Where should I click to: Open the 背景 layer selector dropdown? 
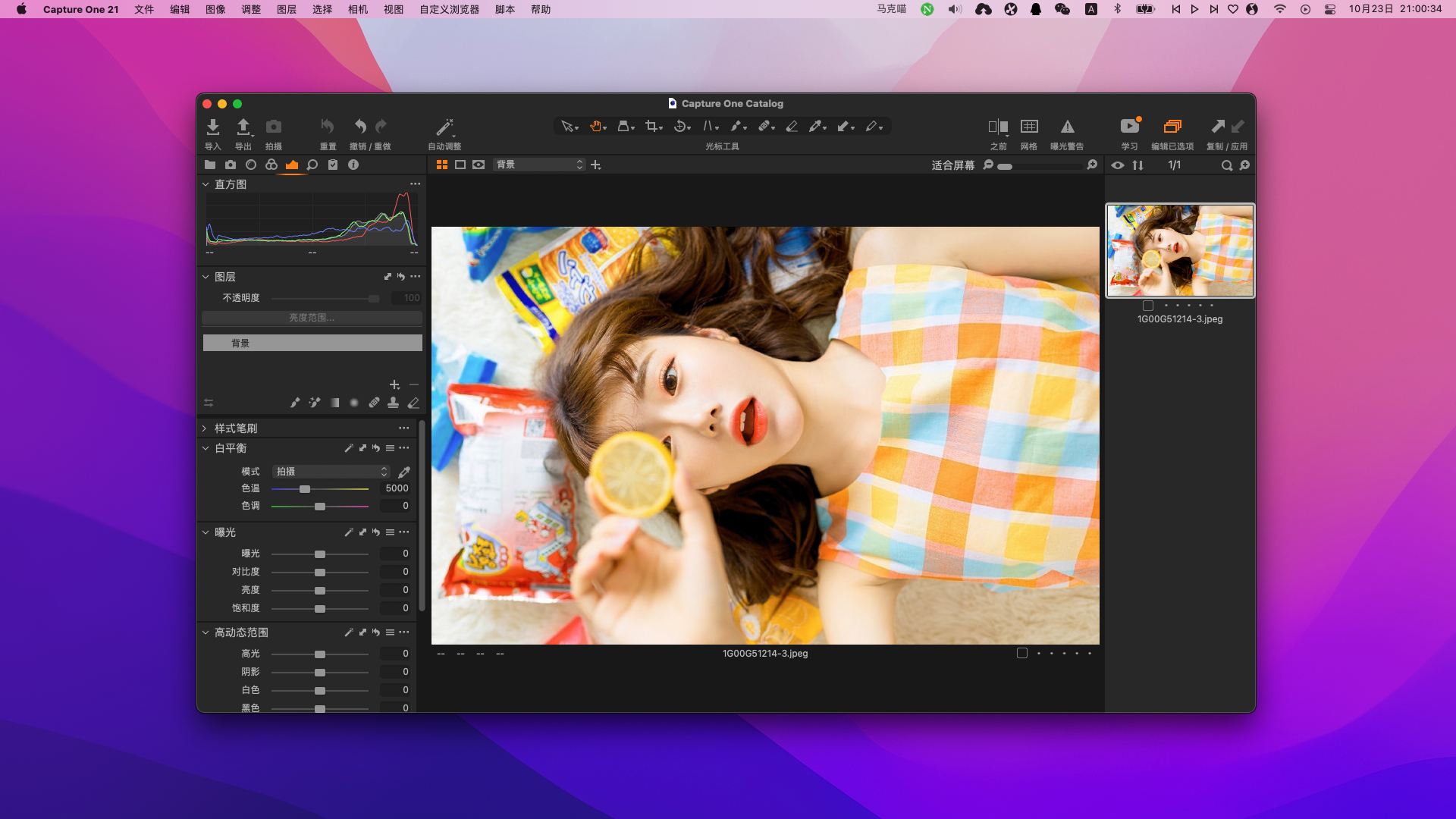538,164
